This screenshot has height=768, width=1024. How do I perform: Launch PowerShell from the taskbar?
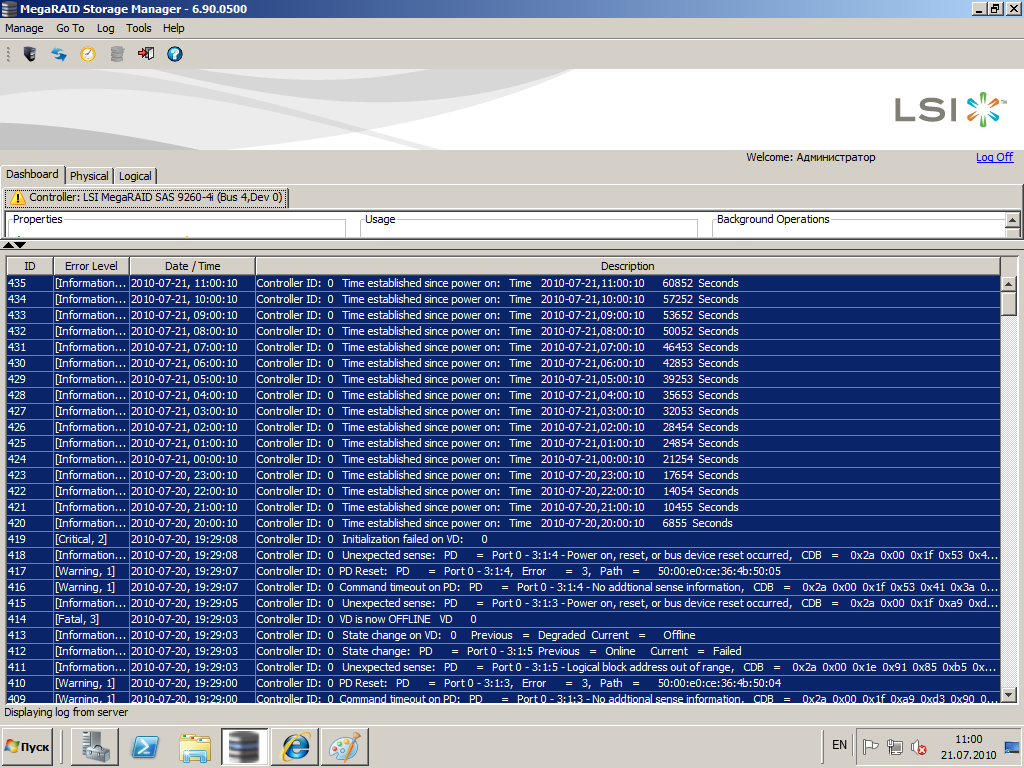pos(146,746)
